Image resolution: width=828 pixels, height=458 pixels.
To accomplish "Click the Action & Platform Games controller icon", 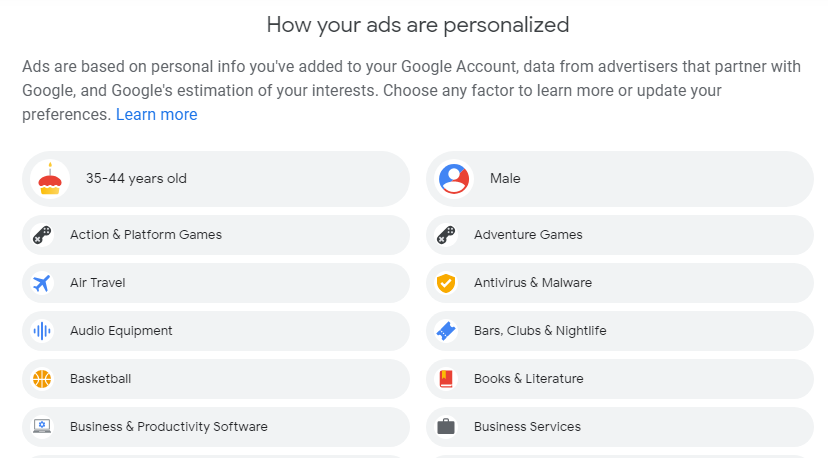I will point(42,235).
